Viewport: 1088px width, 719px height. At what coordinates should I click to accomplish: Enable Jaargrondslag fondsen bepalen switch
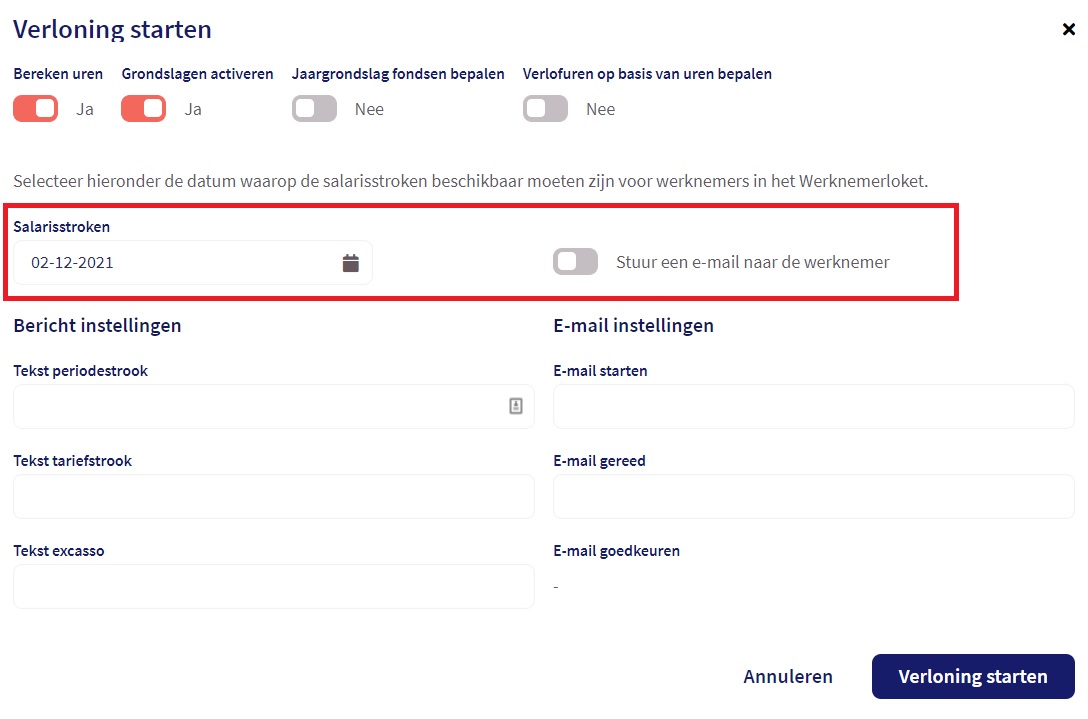pos(314,109)
